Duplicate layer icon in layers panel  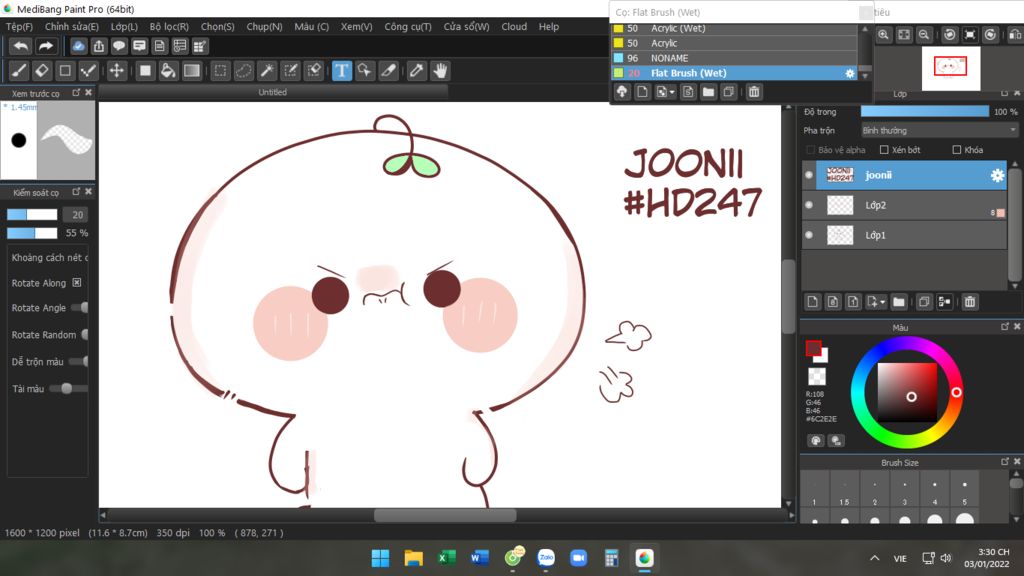(x=924, y=302)
